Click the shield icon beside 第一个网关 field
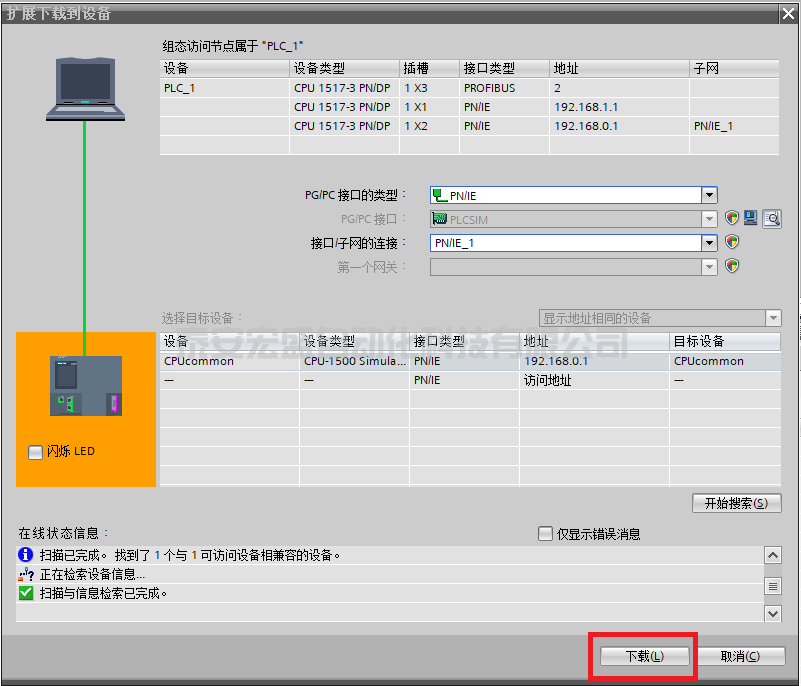The height and width of the screenshot is (686, 801). click(x=732, y=266)
